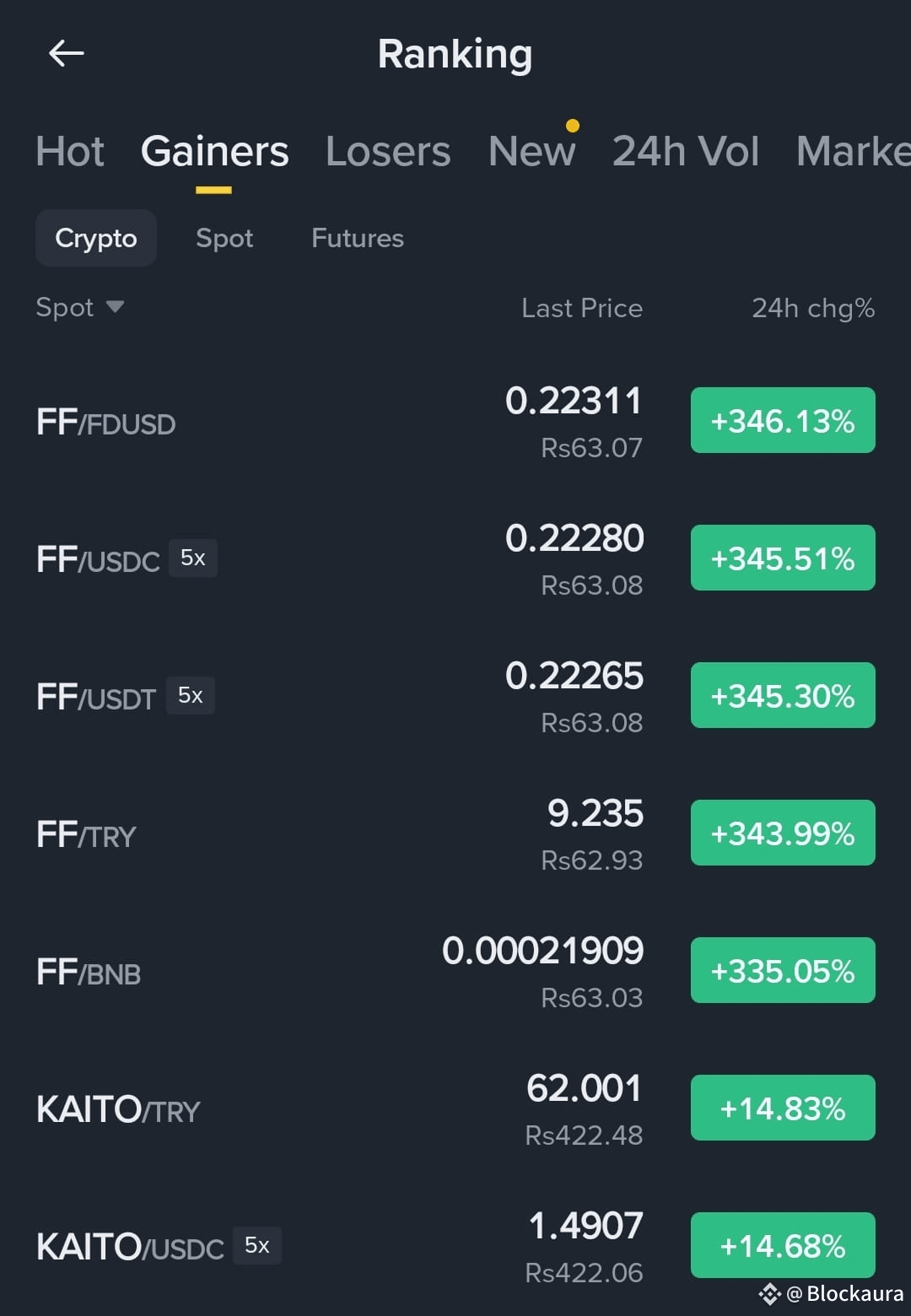Click the +346.13% change button

pos(783,420)
